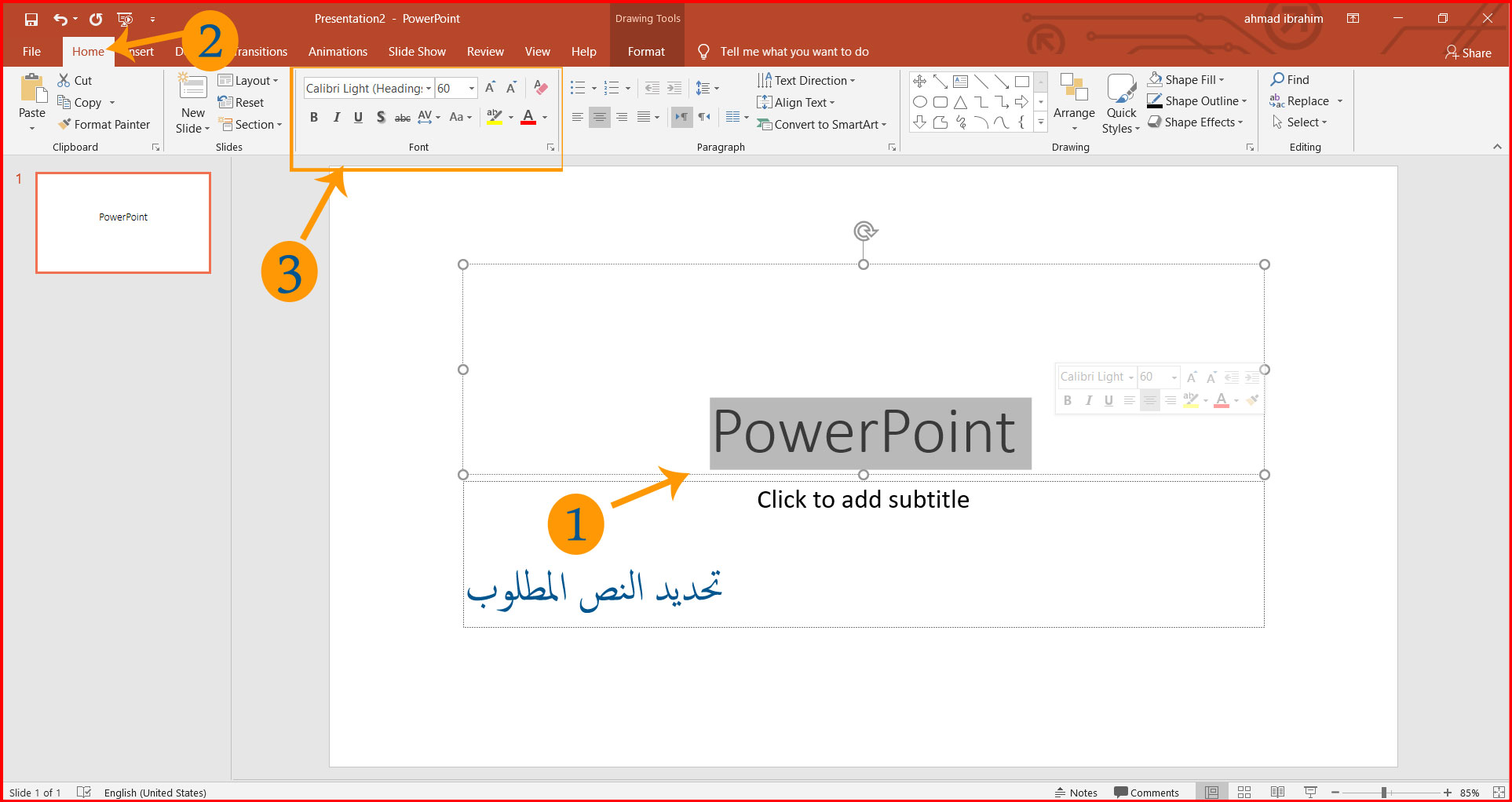Save the presentation with the Save icon
The height and width of the screenshot is (802, 1512).
31,19
